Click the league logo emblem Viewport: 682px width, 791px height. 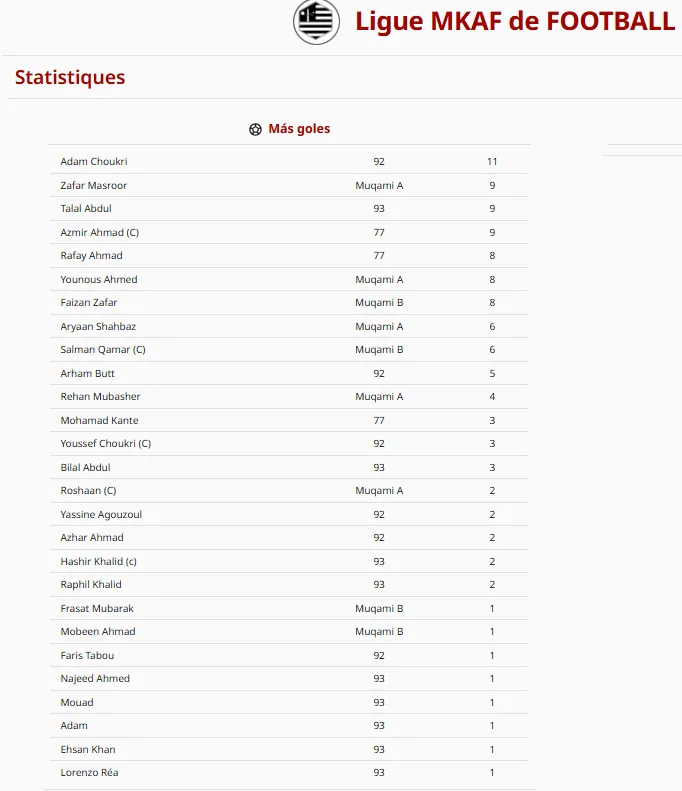click(x=316, y=22)
